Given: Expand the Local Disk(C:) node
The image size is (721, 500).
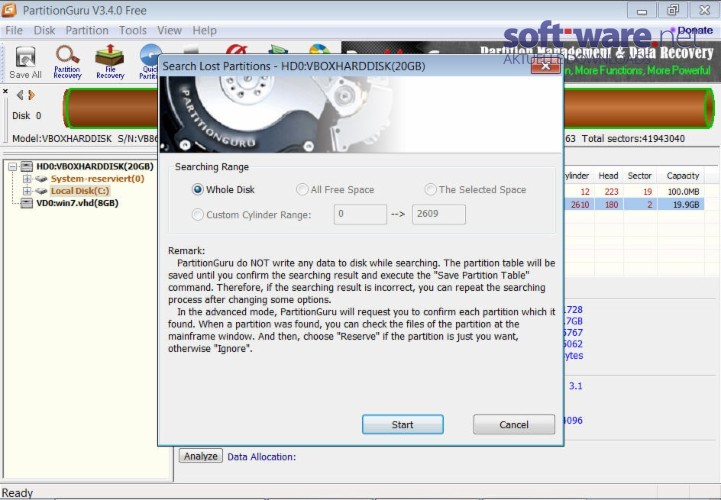Looking at the screenshot, I should click(27, 190).
